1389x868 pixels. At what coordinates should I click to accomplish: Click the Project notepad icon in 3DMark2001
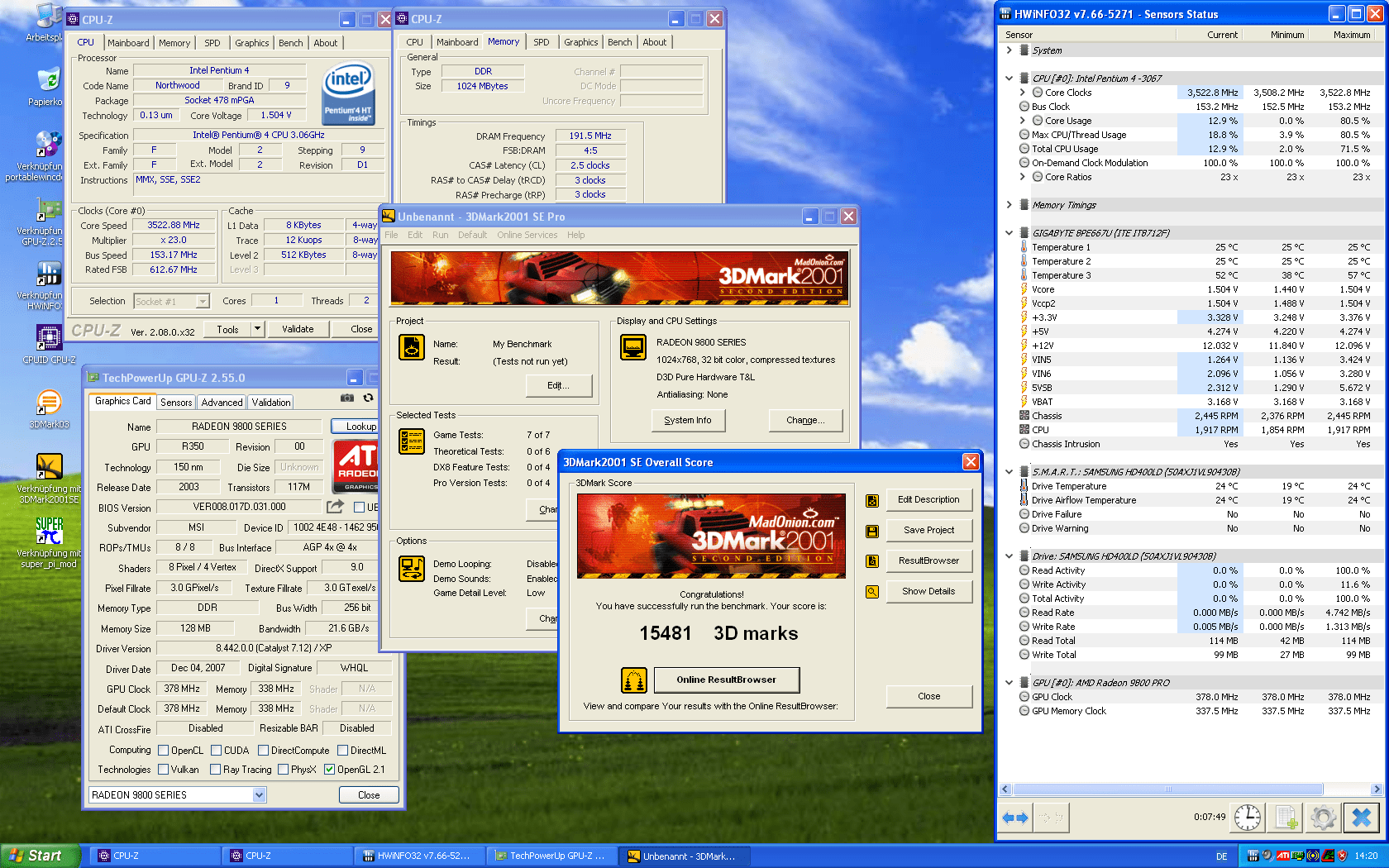pos(411,347)
